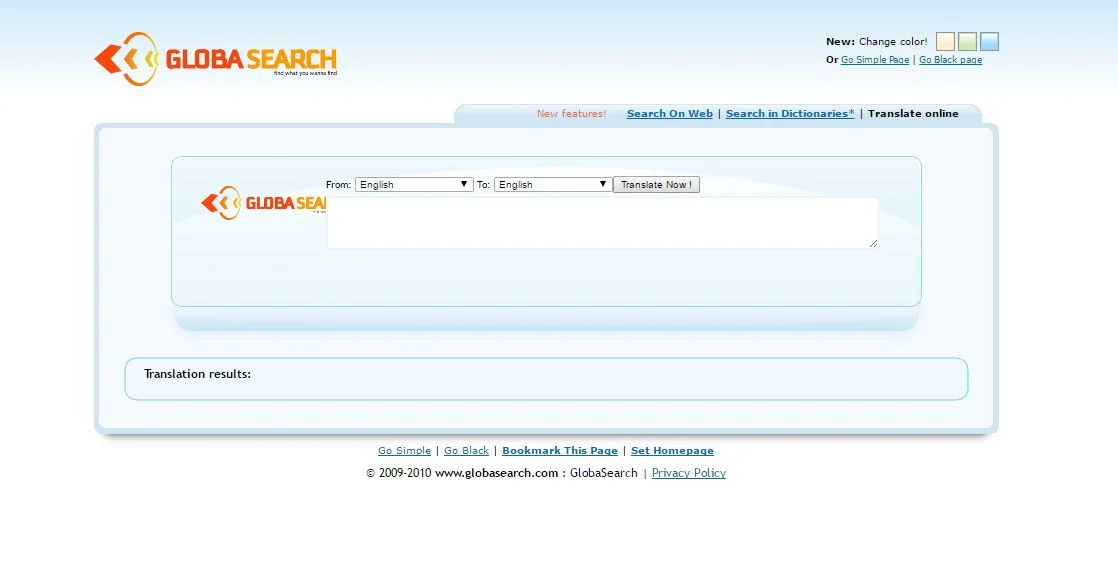This screenshot has height=561, width=1118.
Task: Click the small GlobaSearch logo beside translator
Action: [263, 203]
